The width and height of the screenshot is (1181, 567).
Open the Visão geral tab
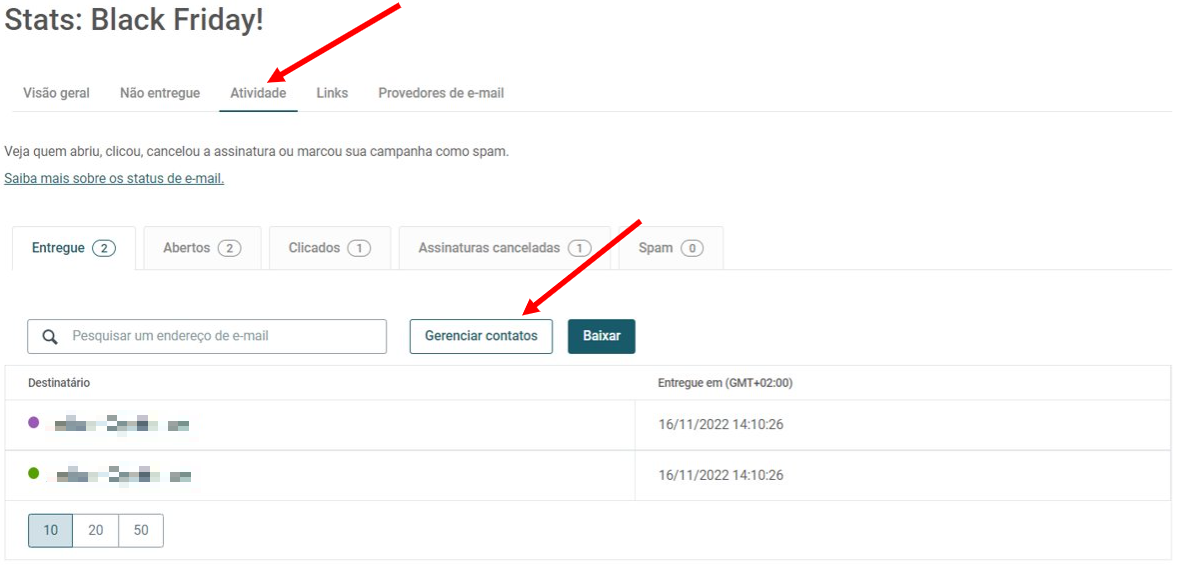[x=56, y=93]
